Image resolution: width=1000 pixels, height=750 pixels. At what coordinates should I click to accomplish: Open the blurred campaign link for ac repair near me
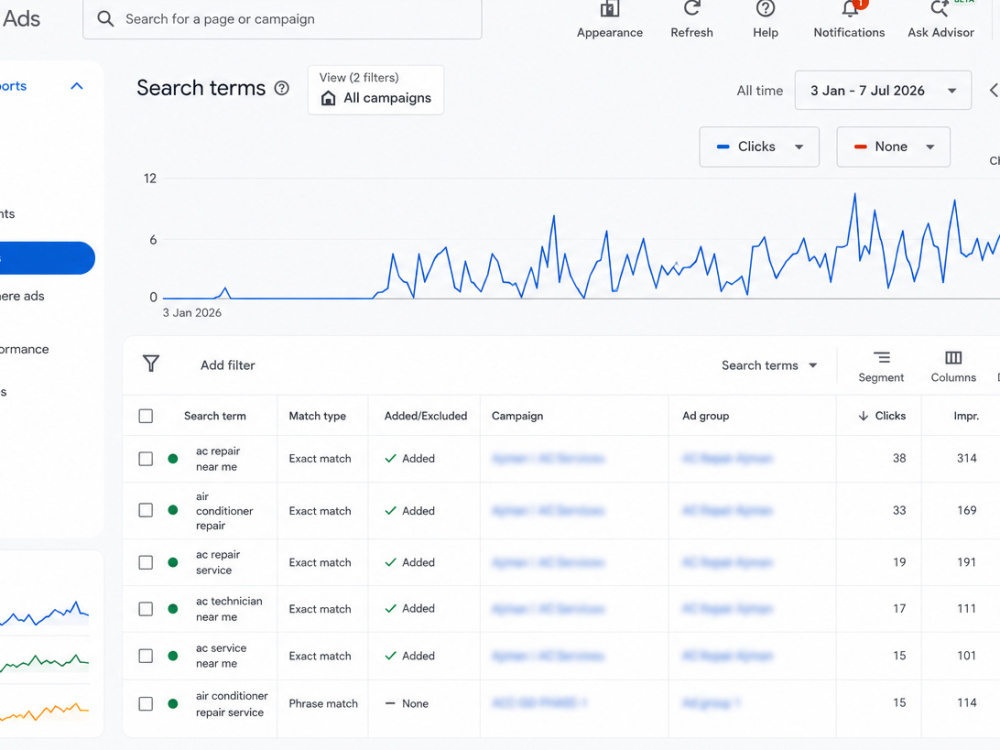point(548,459)
